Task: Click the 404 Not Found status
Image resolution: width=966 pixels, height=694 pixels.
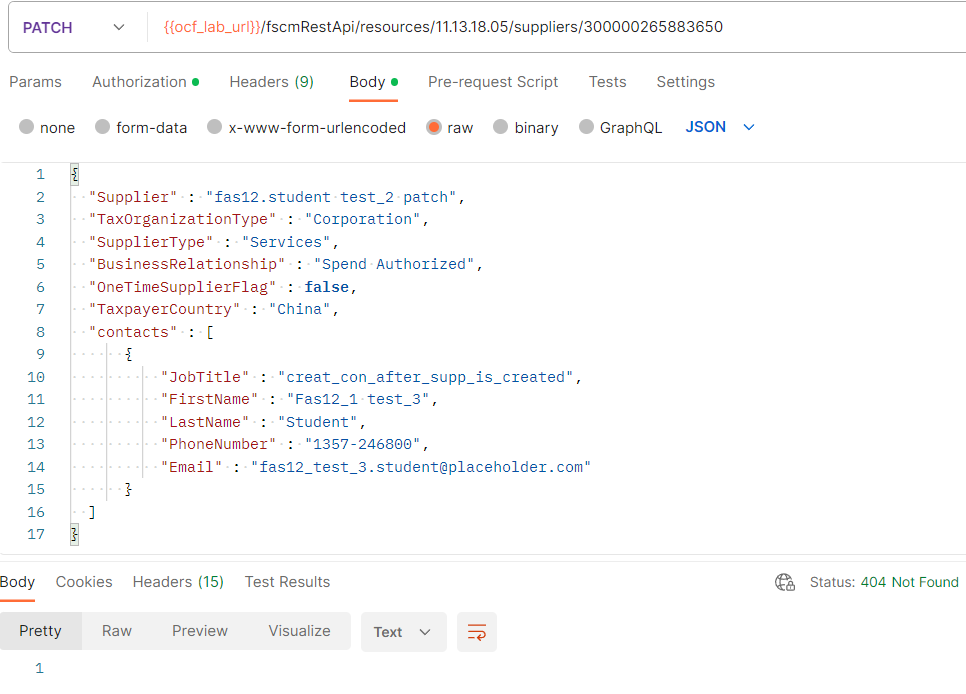Action: click(x=909, y=582)
